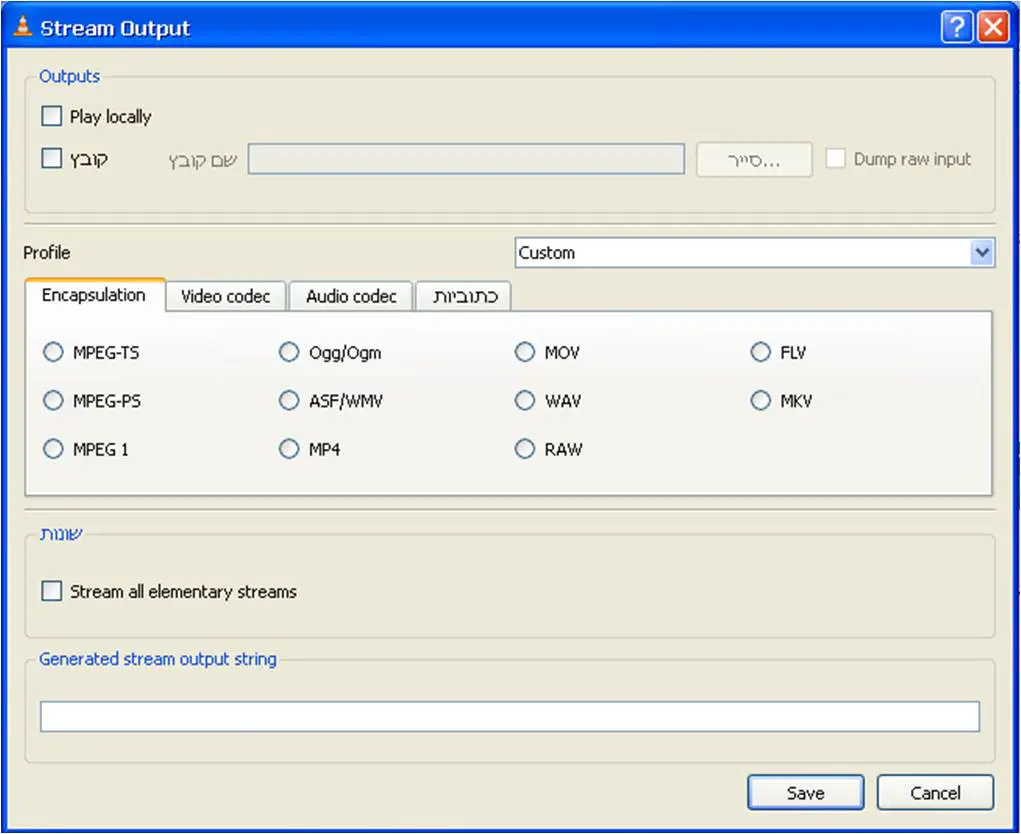The height and width of the screenshot is (834, 1021).
Task: Click the generated stream output string field
Action: coord(509,717)
